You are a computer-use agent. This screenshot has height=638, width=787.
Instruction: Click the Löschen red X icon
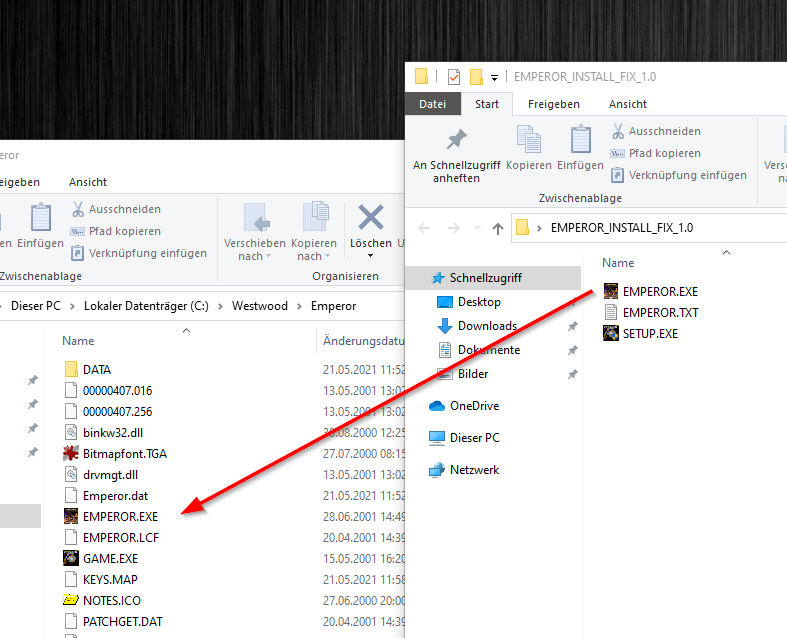coord(371,217)
